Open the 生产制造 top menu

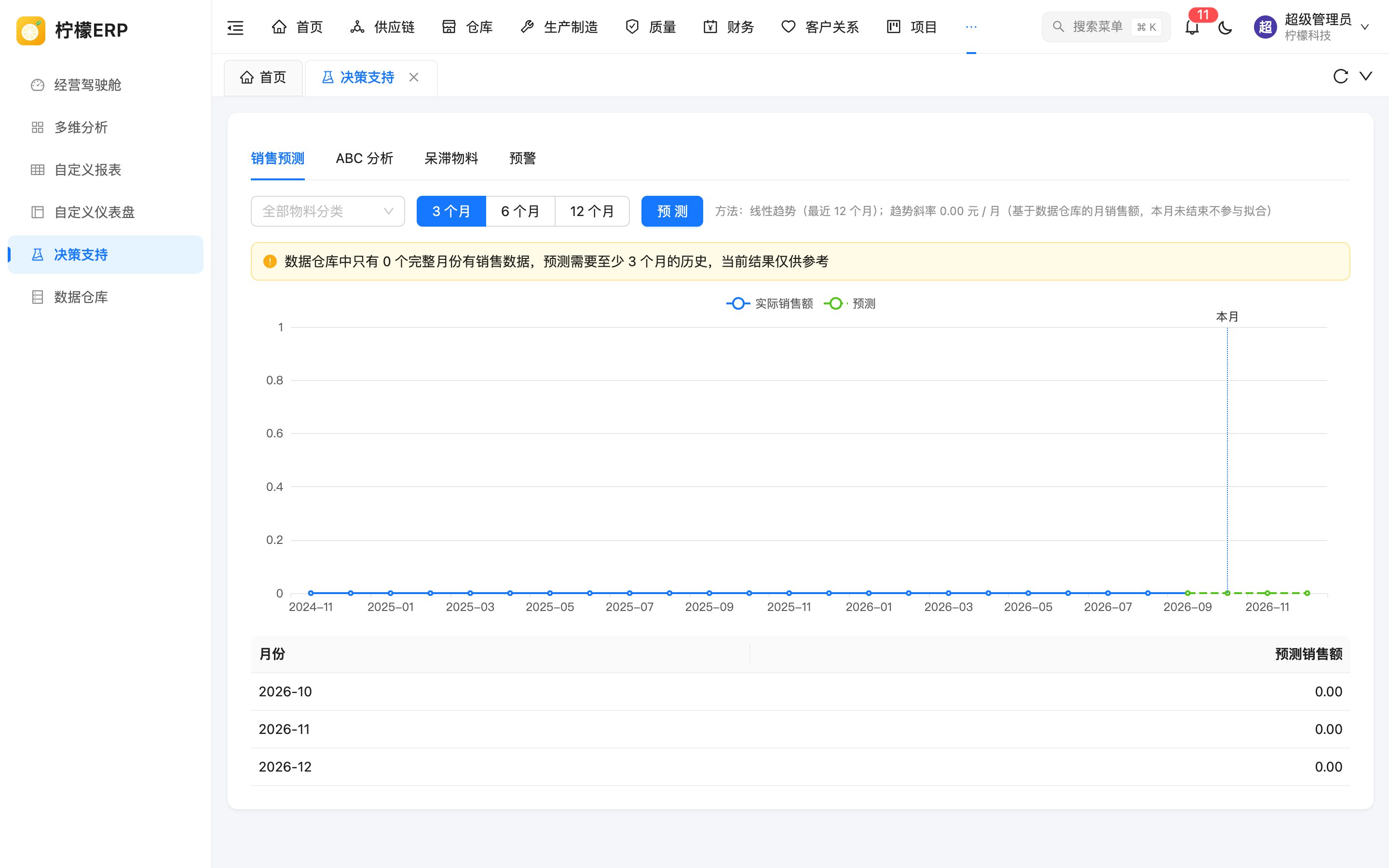point(559,27)
